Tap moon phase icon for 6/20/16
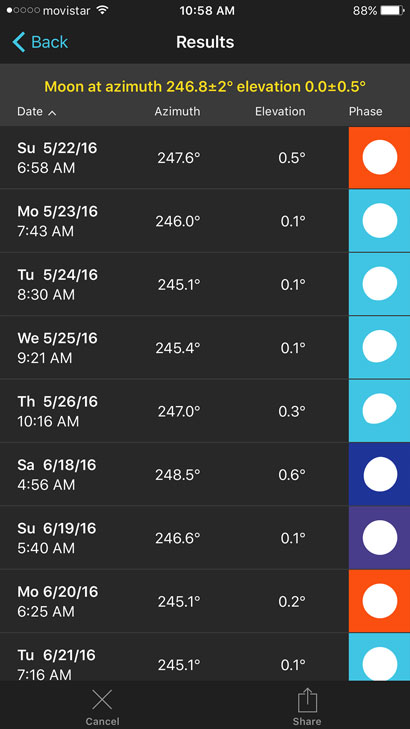Viewport: 410px width, 729px height. click(x=379, y=601)
